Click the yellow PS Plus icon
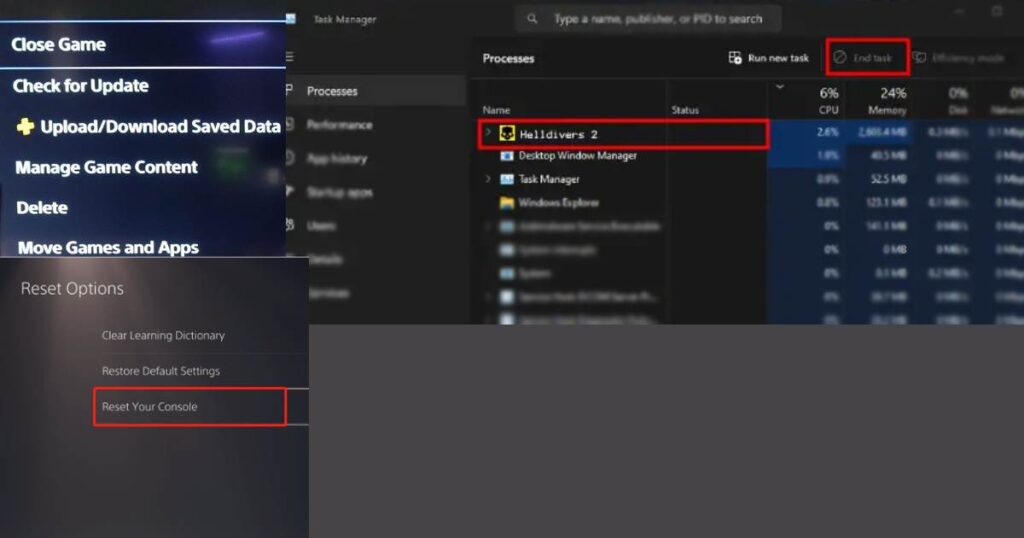This screenshot has height=538, width=1024. (x=25, y=126)
